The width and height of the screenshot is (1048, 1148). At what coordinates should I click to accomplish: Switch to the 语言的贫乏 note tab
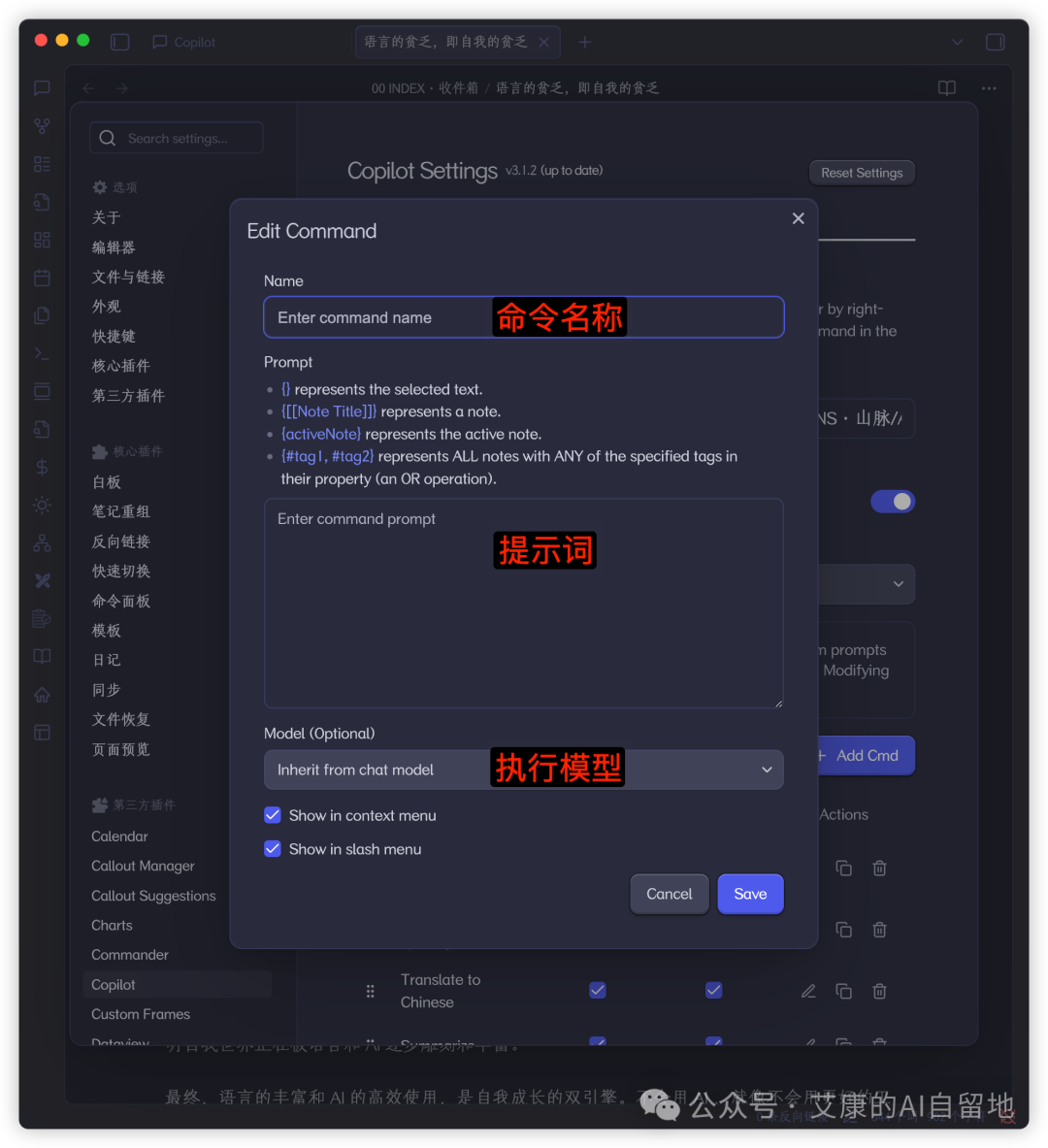pos(446,42)
